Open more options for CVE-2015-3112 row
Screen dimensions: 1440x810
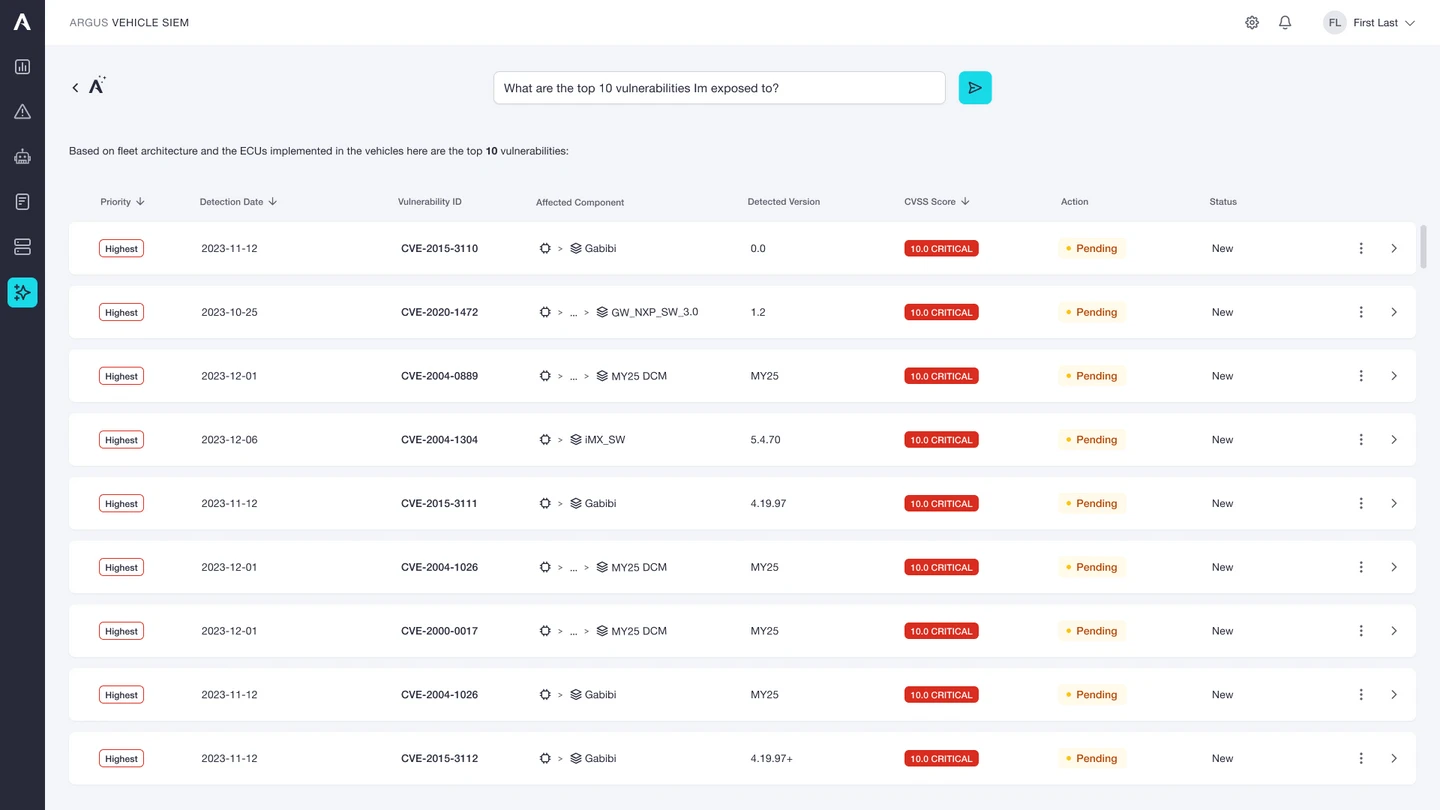tap(1361, 758)
